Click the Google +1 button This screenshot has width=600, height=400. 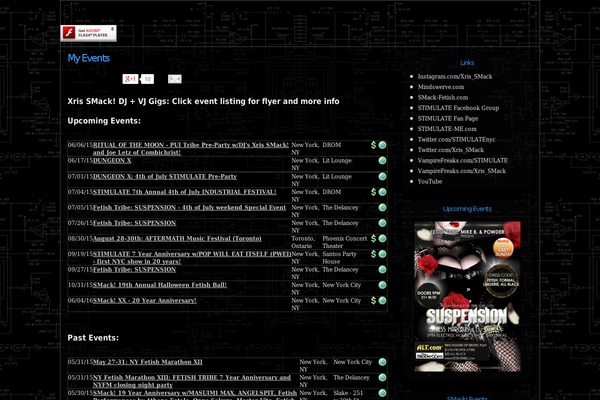click(130, 79)
